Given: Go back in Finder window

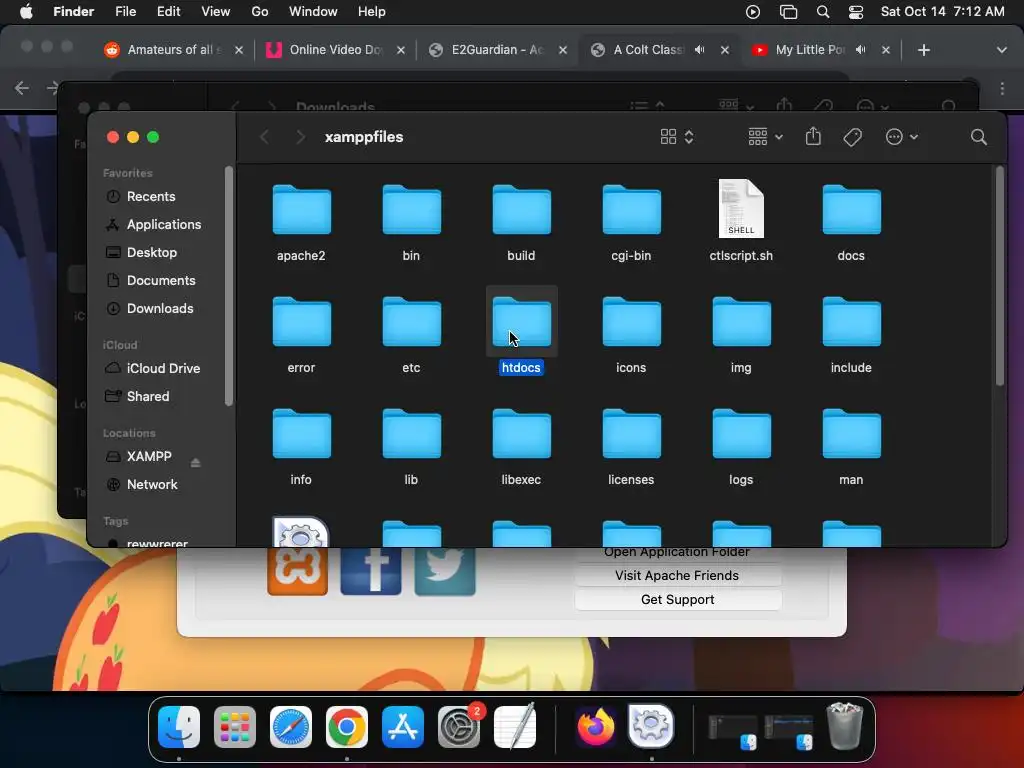Looking at the screenshot, I should coord(264,136).
